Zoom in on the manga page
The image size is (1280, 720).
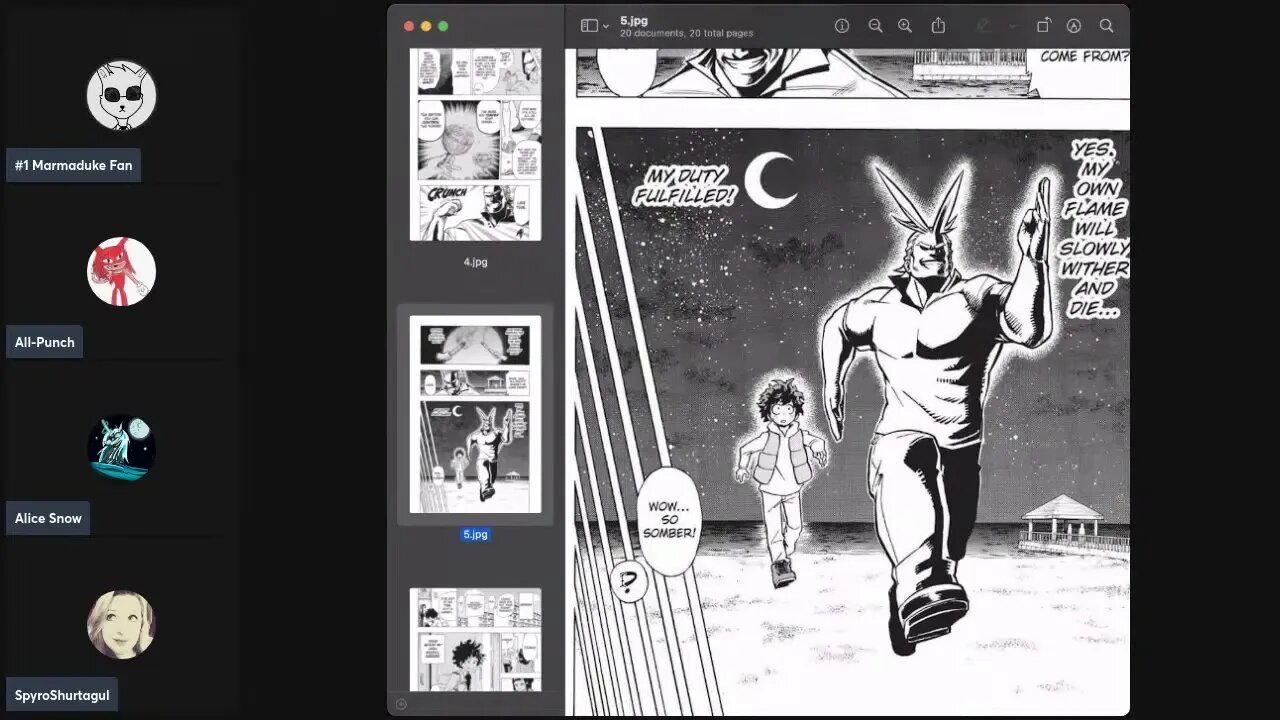click(905, 26)
